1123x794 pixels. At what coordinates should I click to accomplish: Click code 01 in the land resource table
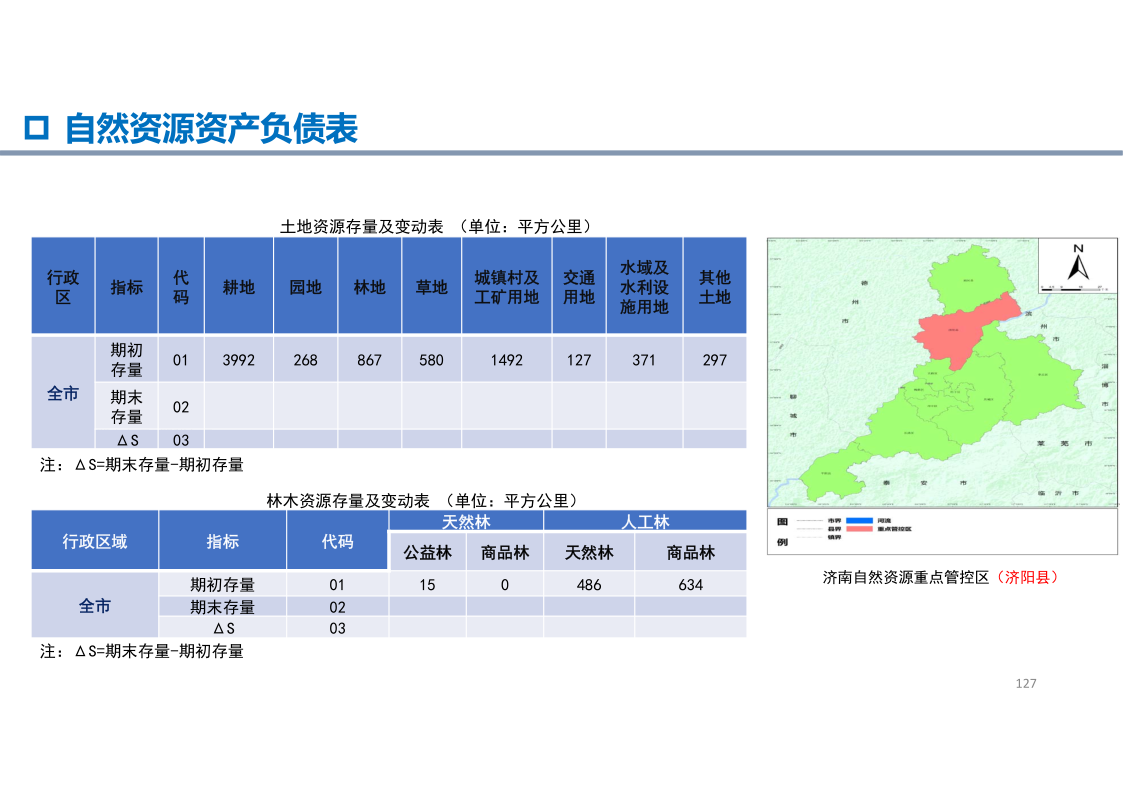click(x=180, y=360)
